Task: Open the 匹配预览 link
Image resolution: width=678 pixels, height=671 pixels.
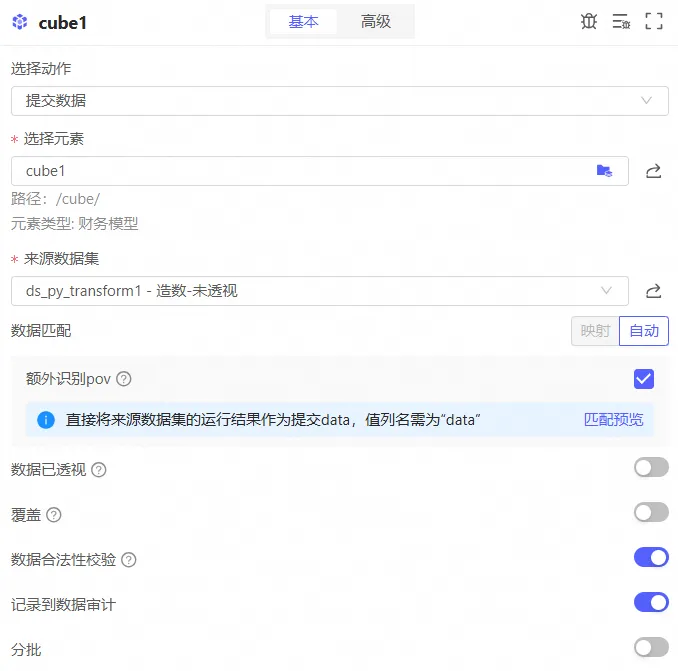Action: (x=613, y=420)
